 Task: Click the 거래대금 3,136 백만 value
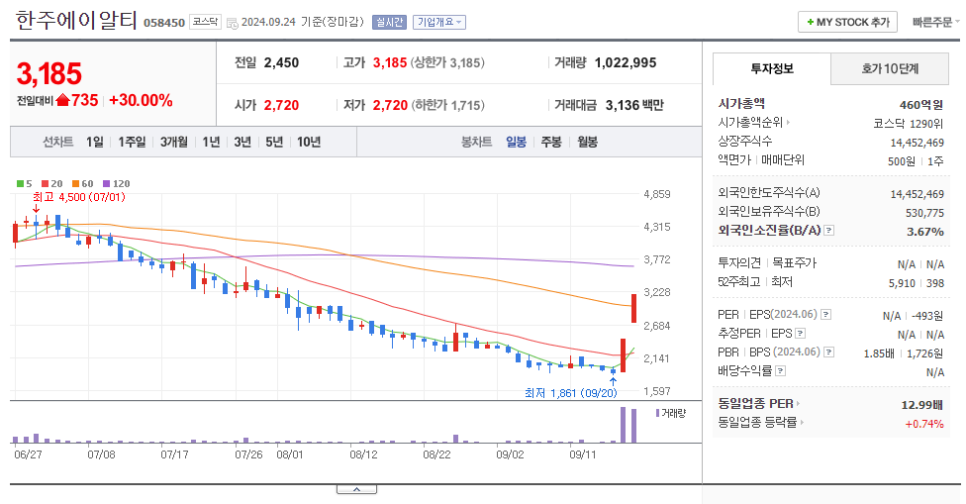point(635,105)
